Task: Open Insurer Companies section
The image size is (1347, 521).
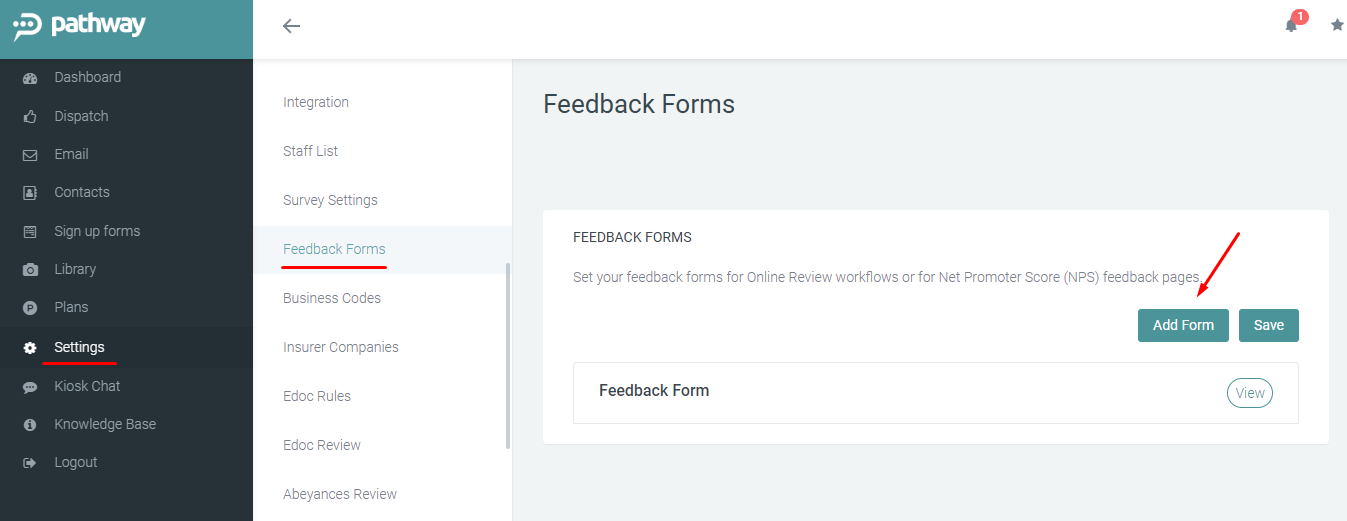Action: 341,347
